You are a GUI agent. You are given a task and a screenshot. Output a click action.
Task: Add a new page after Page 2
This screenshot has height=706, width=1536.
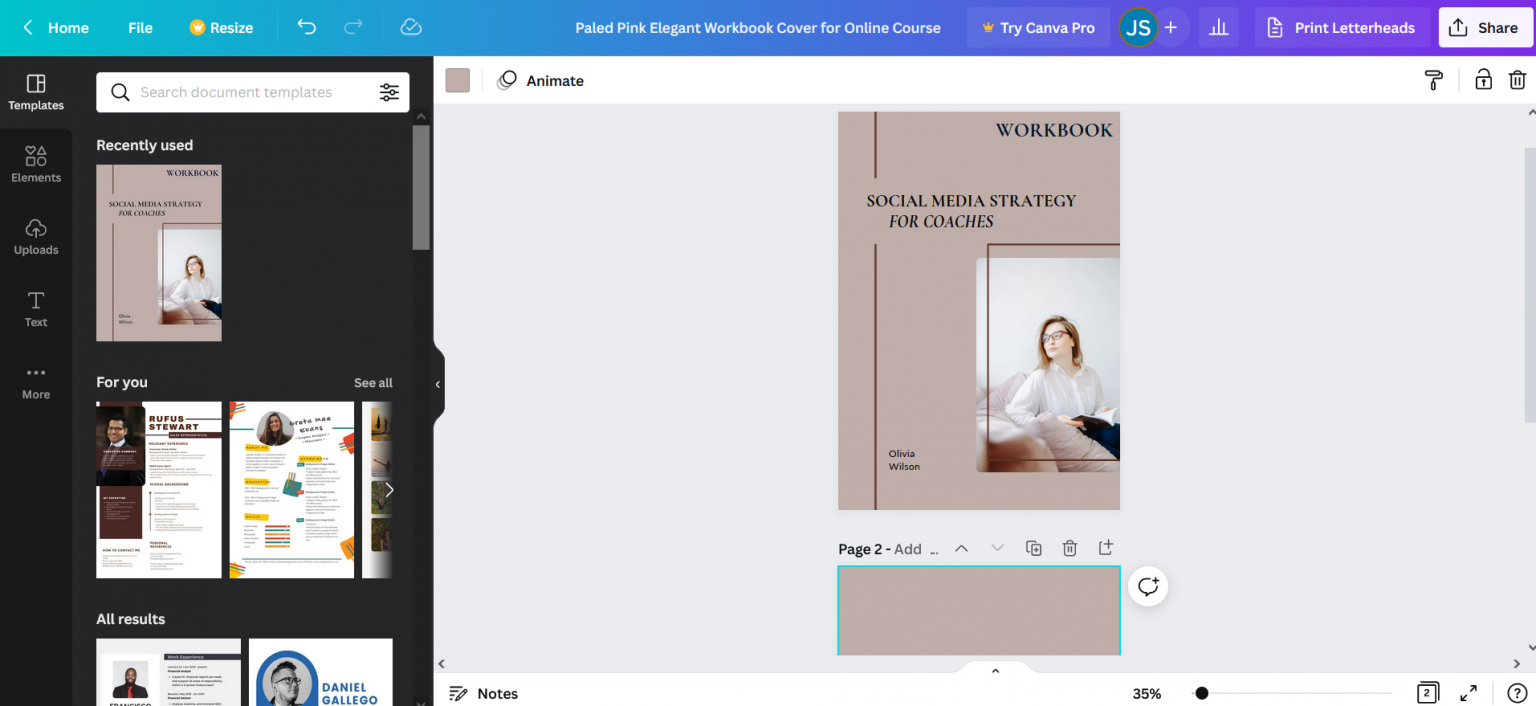pos(1105,548)
